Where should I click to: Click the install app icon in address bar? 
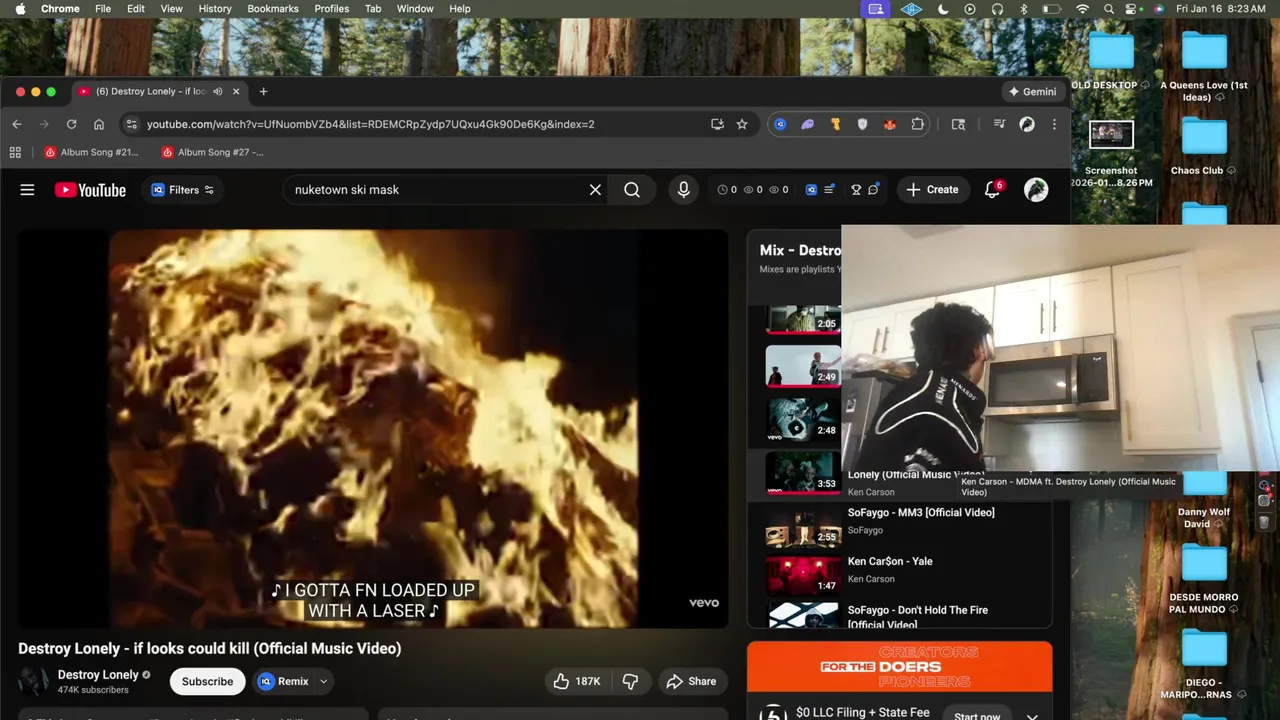point(717,124)
